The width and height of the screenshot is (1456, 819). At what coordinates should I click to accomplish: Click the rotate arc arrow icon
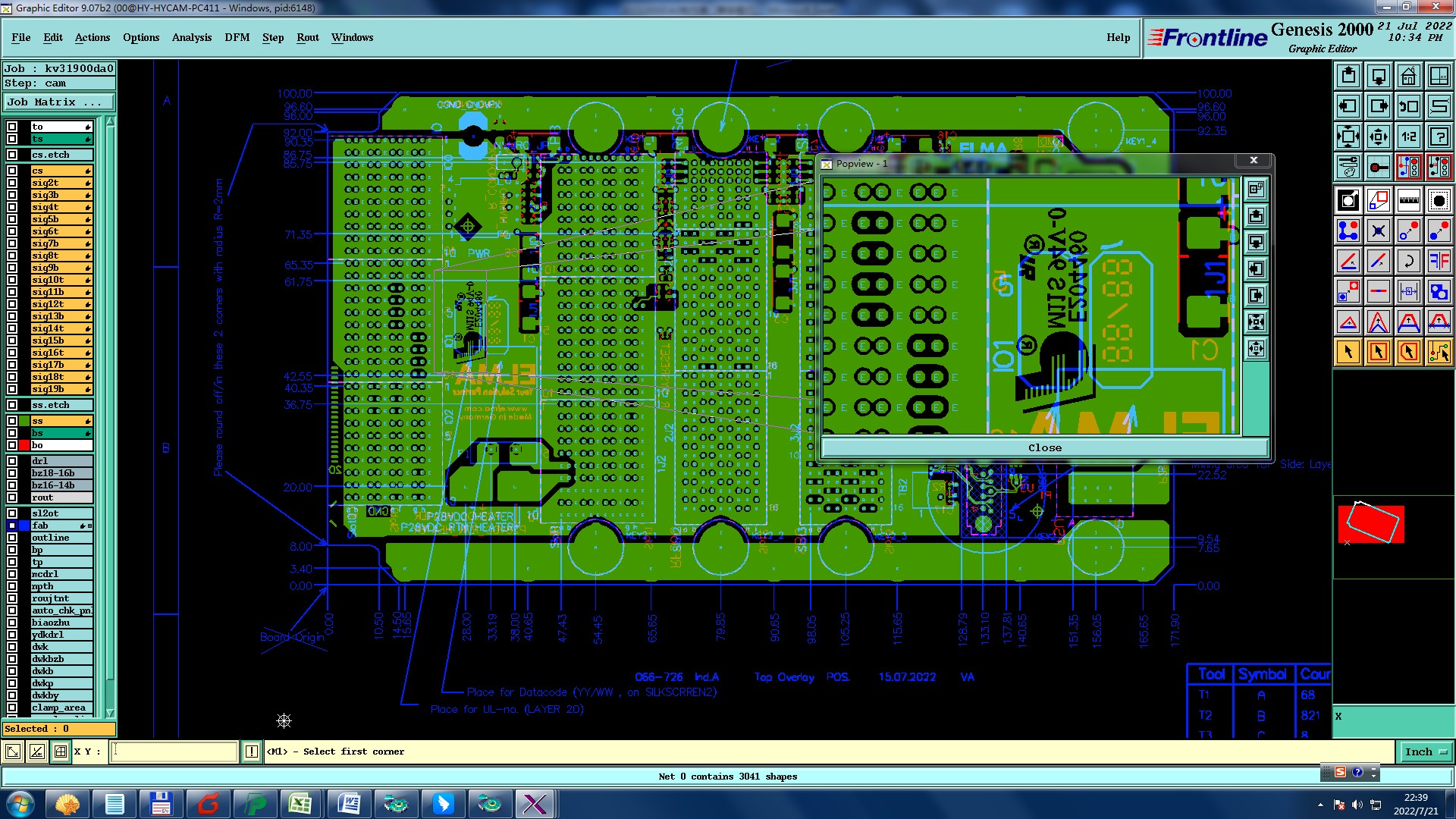pyautogui.click(x=1409, y=261)
